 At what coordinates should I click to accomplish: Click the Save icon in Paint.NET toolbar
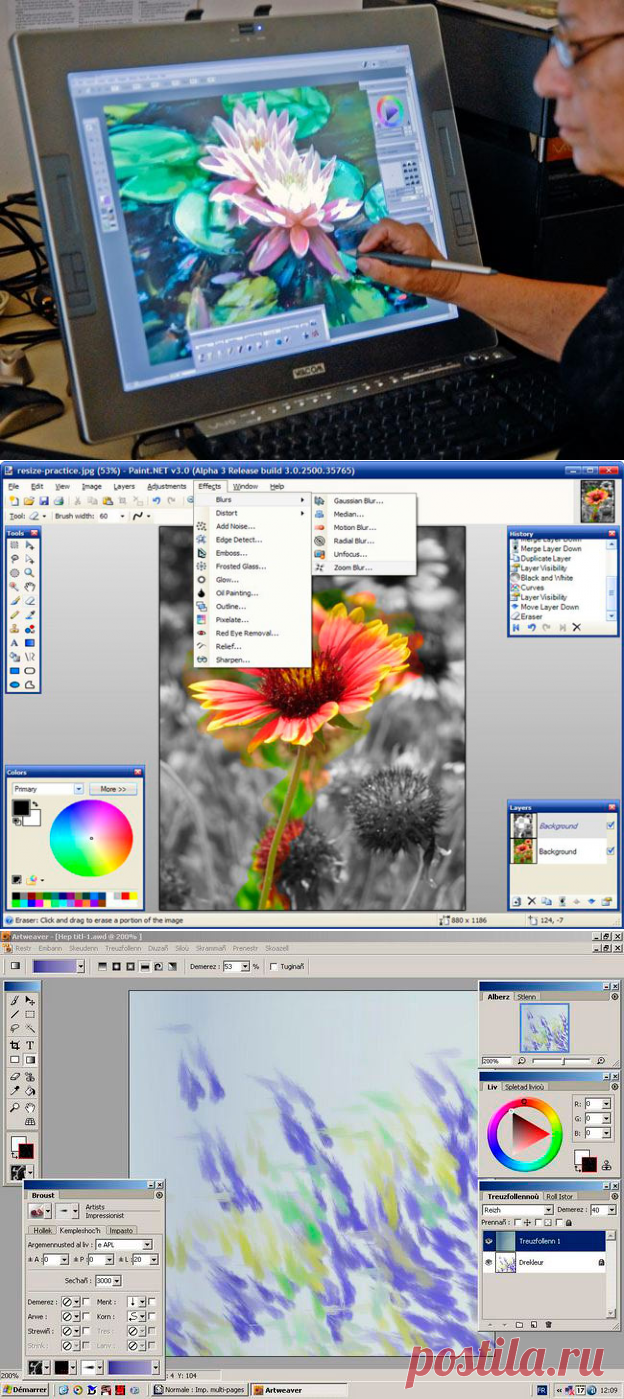(43, 500)
